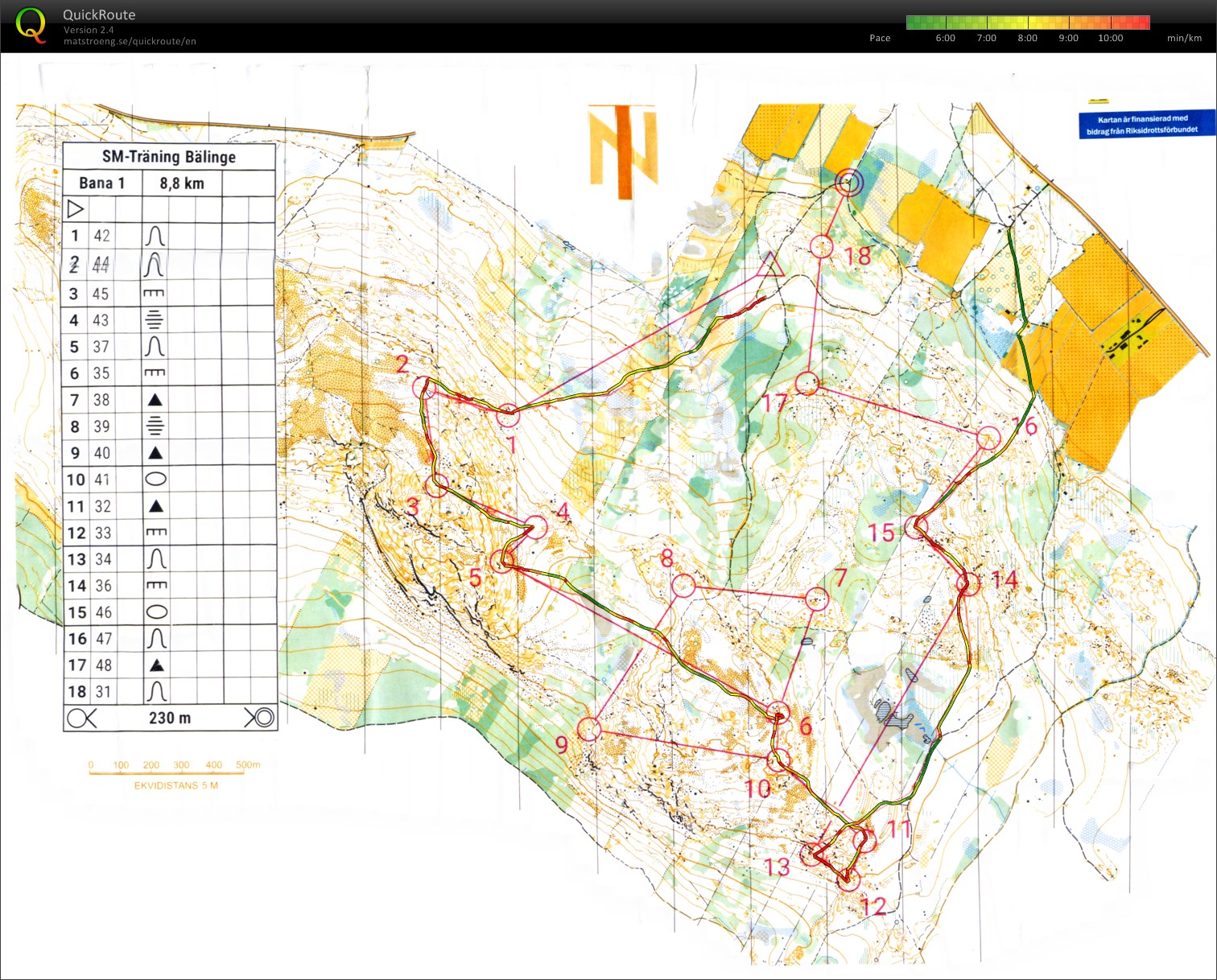Image resolution: width=1217 pixels, height=980 pixels.
Task: Click the orange north arrow N
Action: (622, 151)
